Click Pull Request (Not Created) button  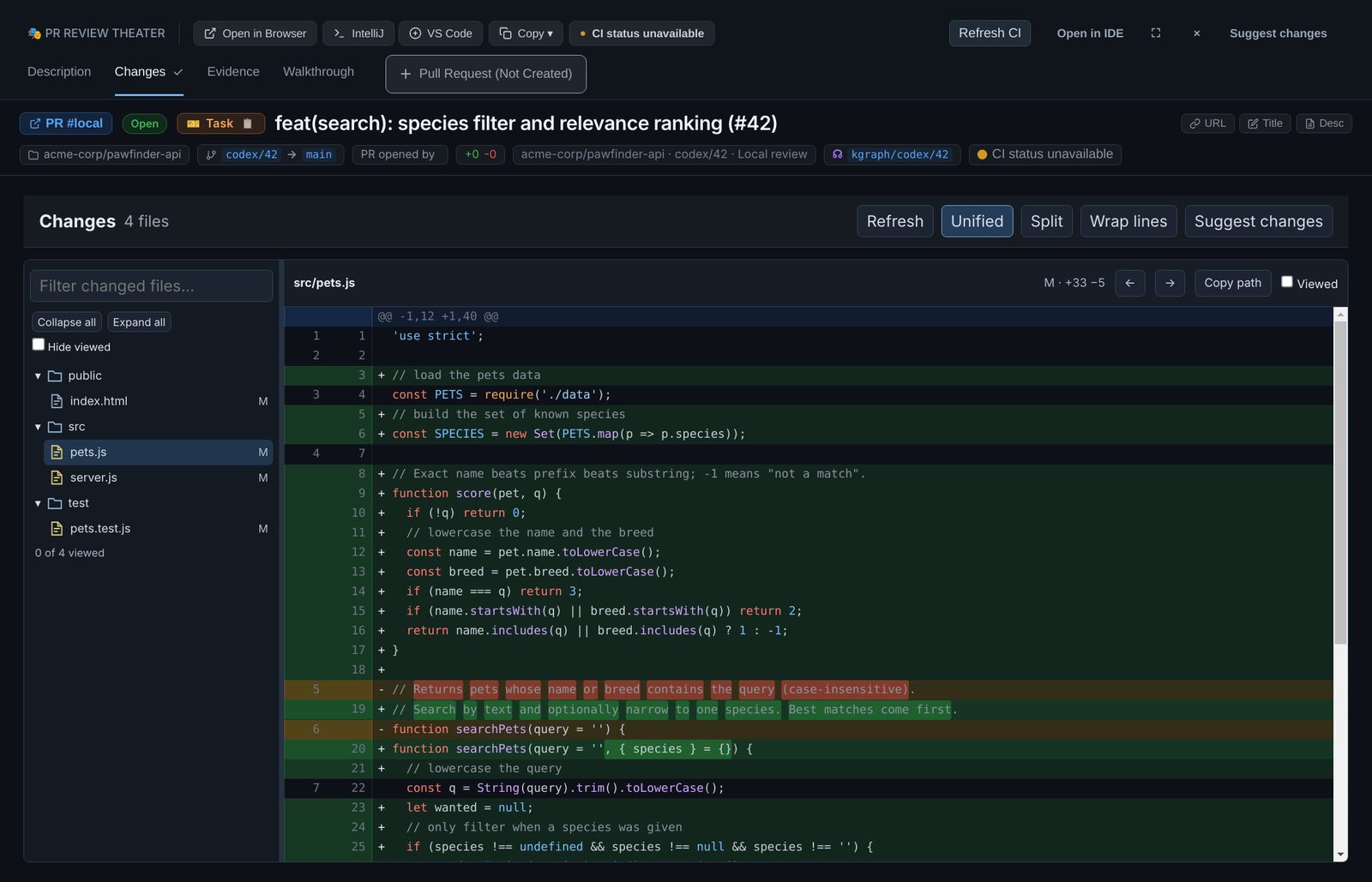point(486,74)
